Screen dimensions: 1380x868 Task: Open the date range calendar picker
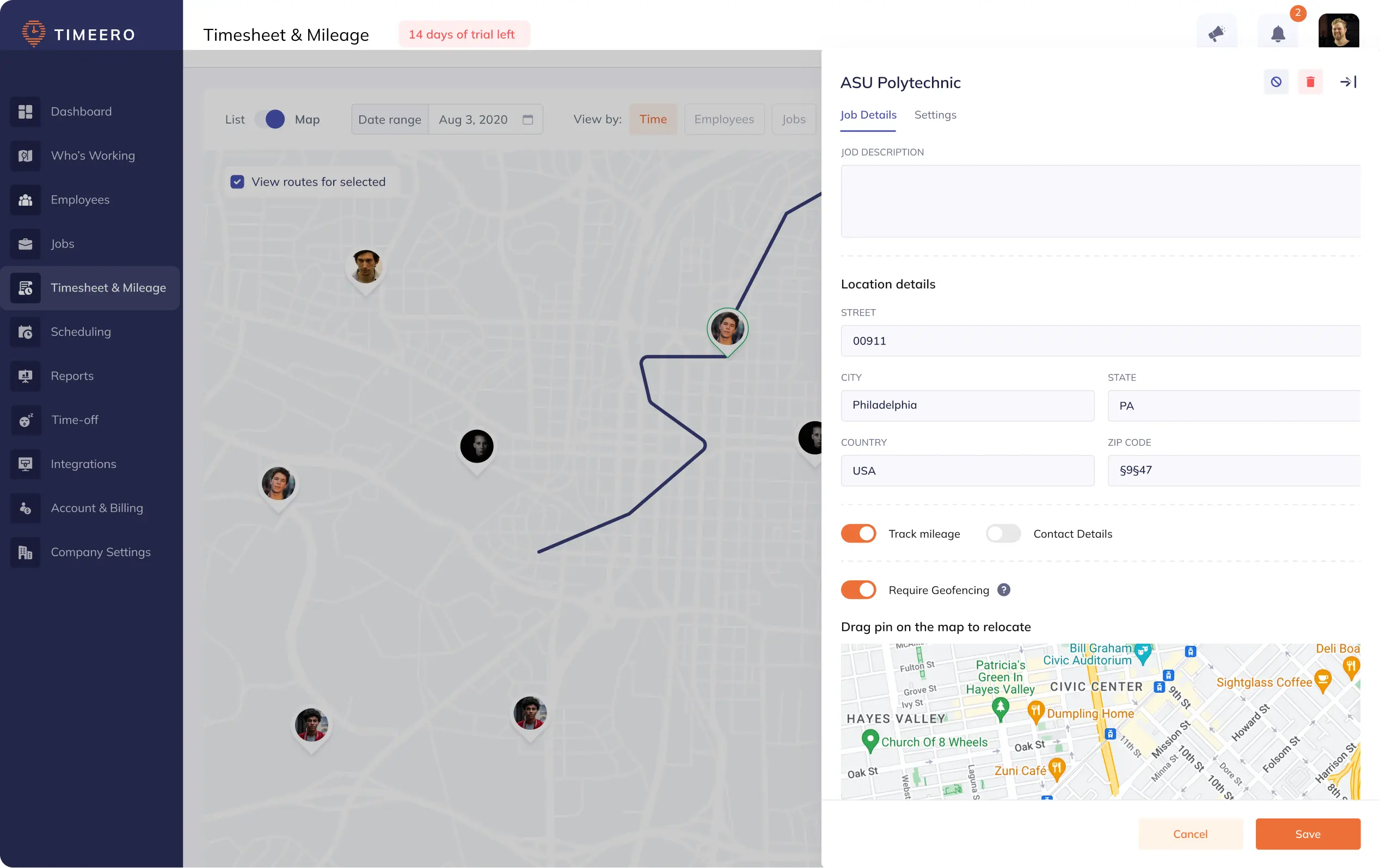[x=528, y=119]
